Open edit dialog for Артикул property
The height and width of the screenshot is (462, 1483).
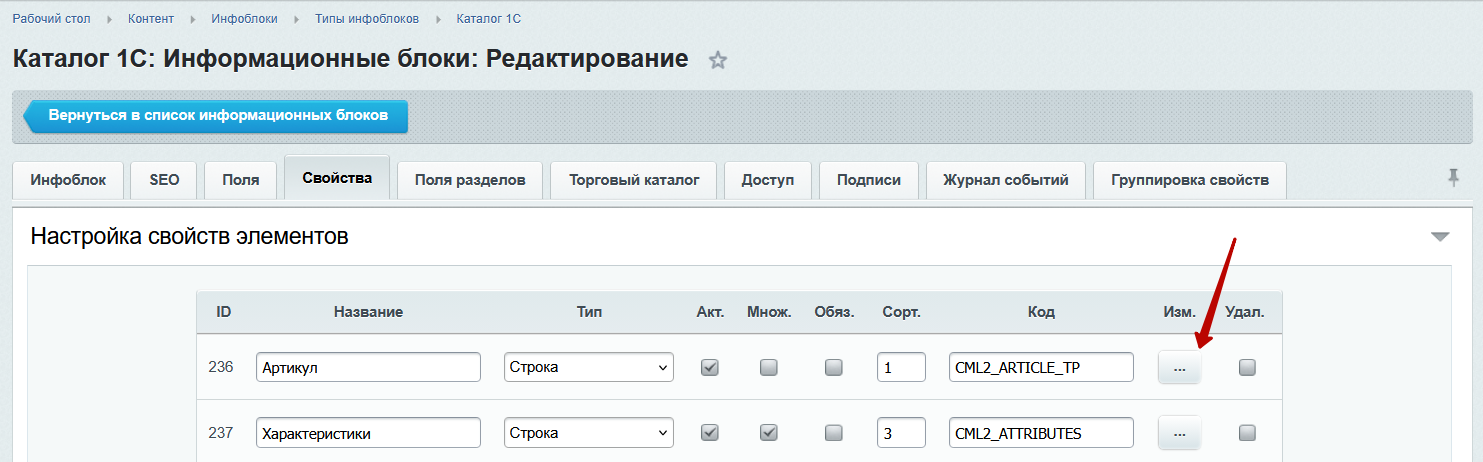pos(1179,368)
